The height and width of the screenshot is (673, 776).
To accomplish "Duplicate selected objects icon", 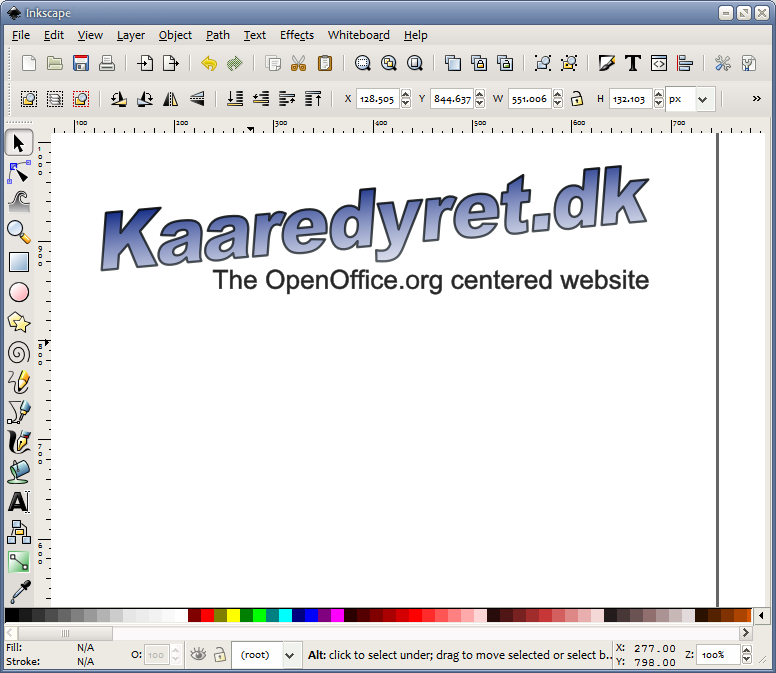I will (x=453, y=63).
